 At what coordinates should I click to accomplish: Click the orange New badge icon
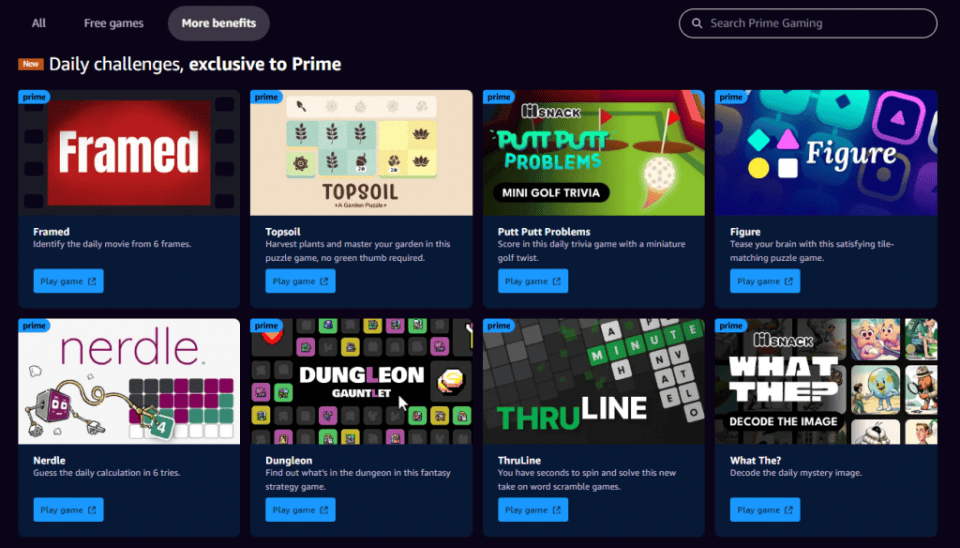point(31,64)
